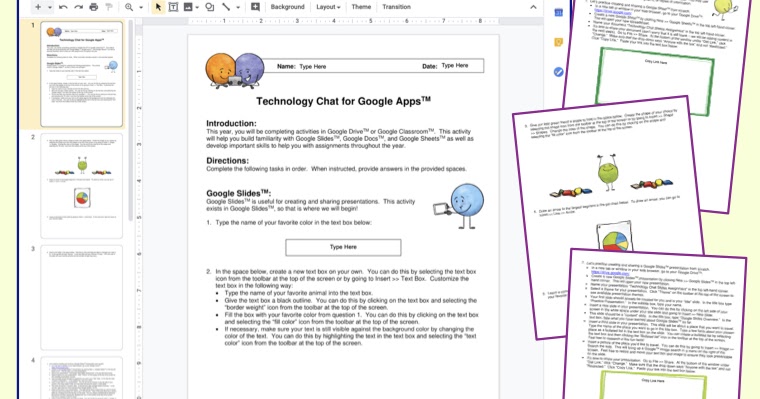Select slide 4 thumbnail in the filmstrip
Screen dimensions: 760x399
(81, 378)
